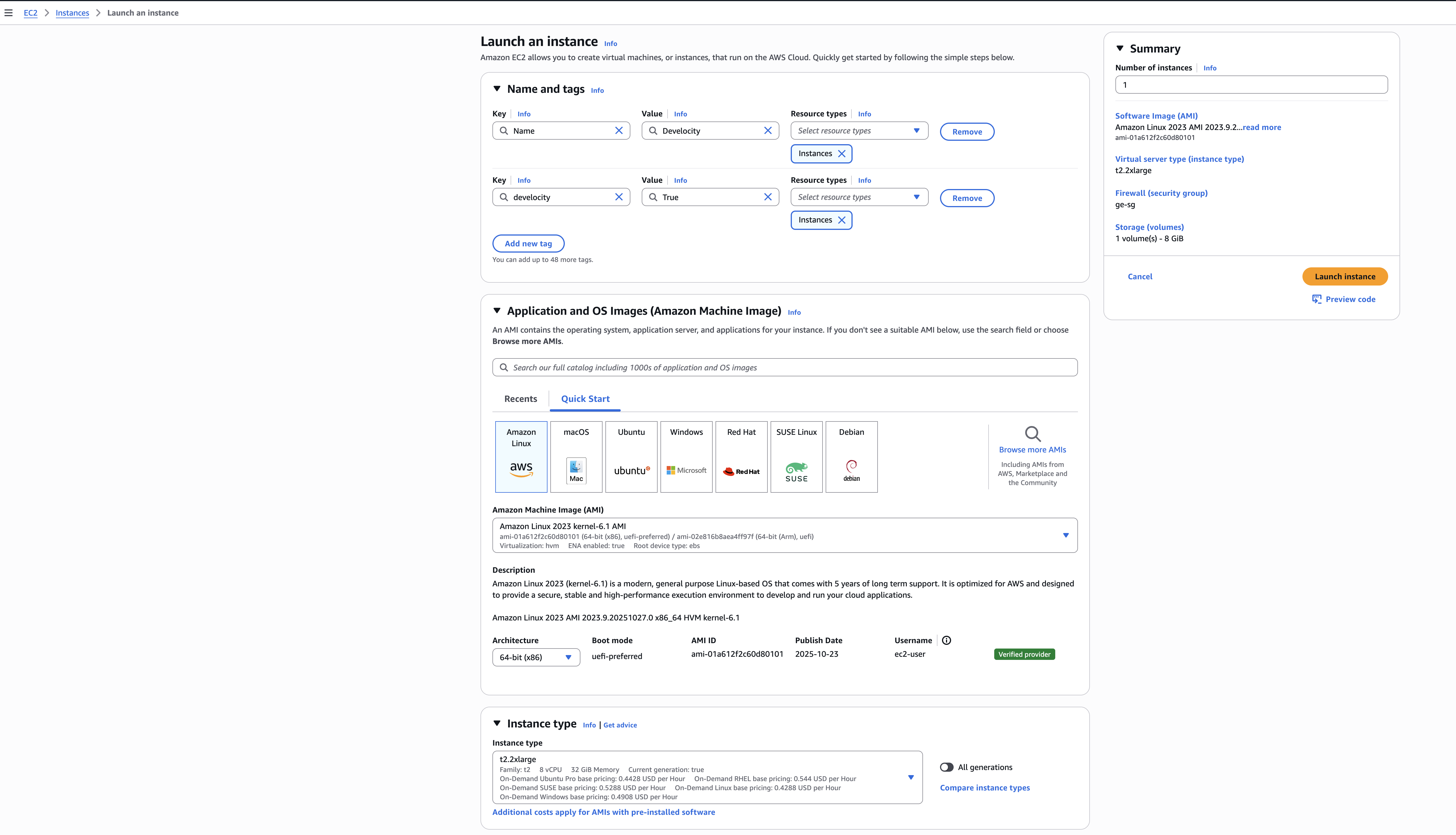Clear the Develocity tag value field
Screen dimensions: 1456x835
pyautogui.click(x=768, y=130)
